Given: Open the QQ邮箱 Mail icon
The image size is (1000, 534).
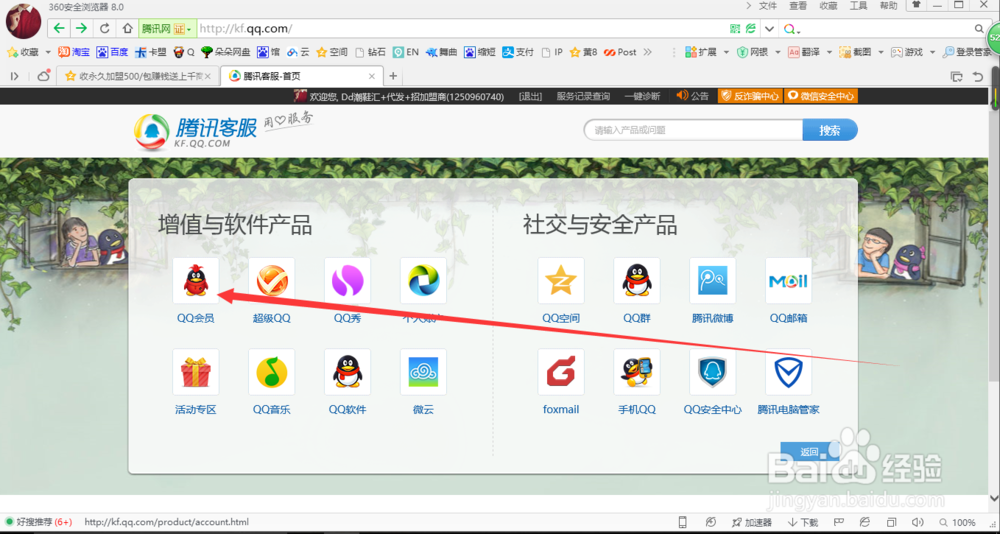Looking at the screenshot, I should [788, 281].
